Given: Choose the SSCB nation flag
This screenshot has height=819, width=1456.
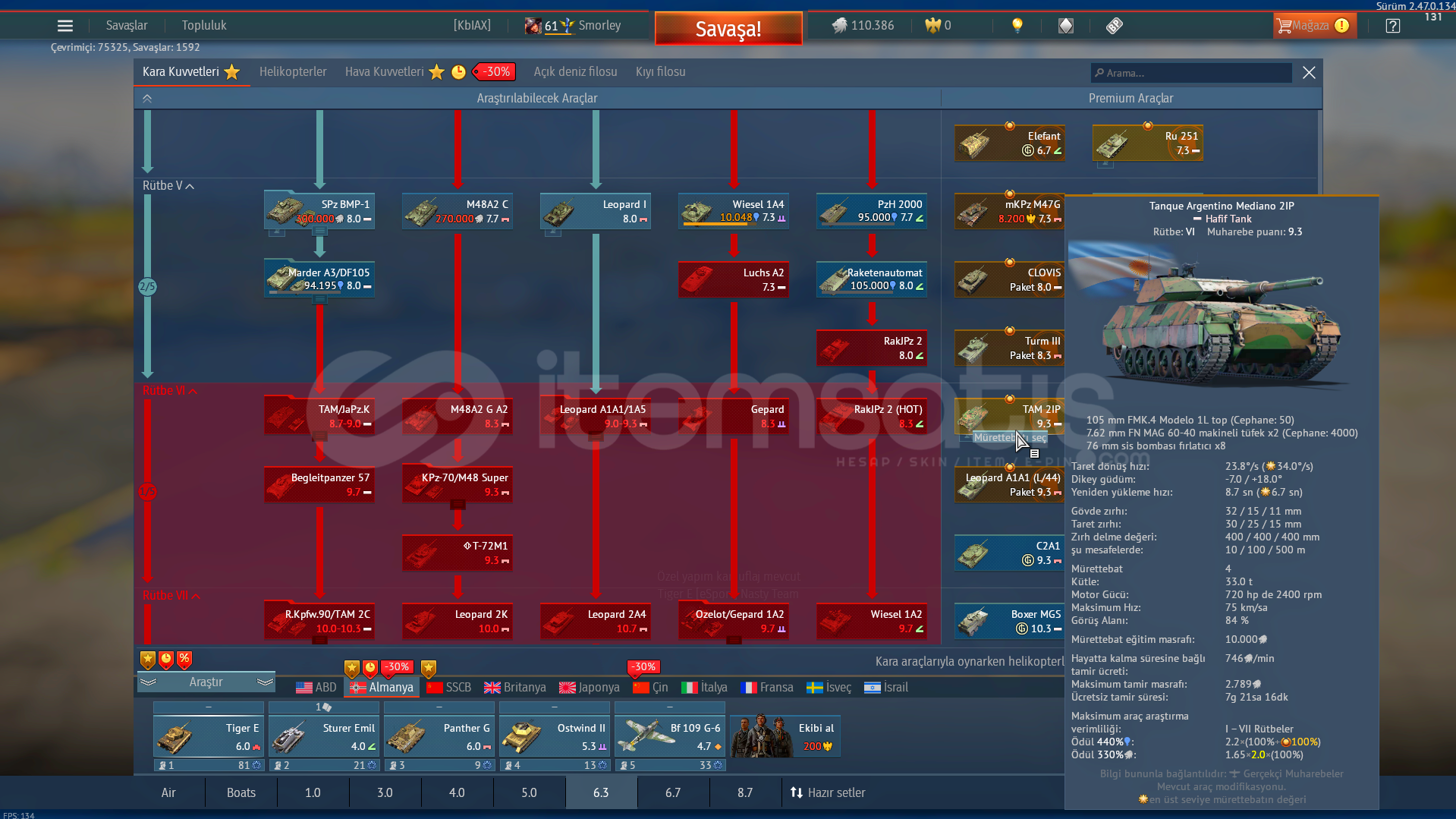Looking at the screenshot, I should coord(449,688).
